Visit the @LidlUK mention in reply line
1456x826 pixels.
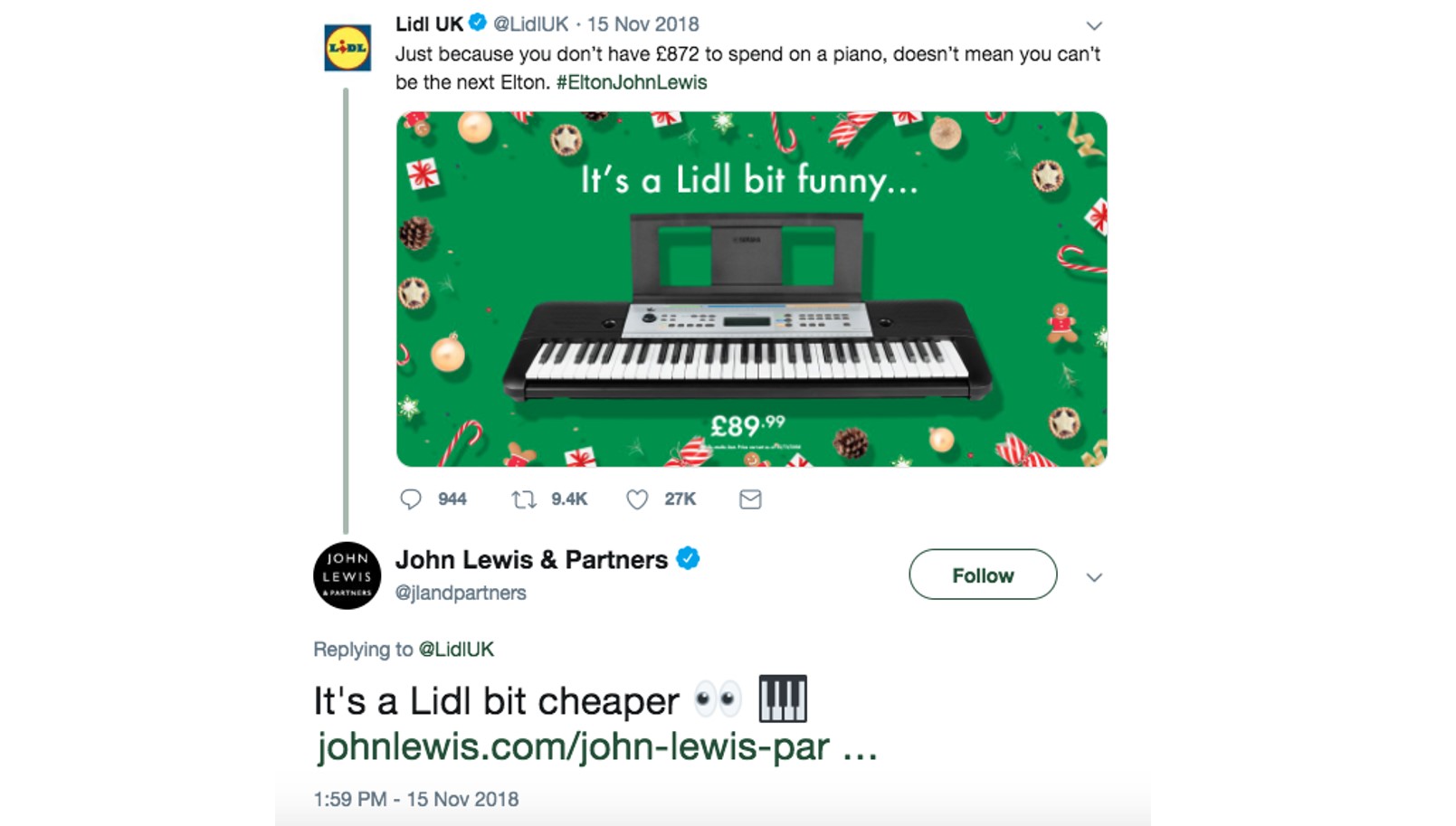tap(456, 650)
